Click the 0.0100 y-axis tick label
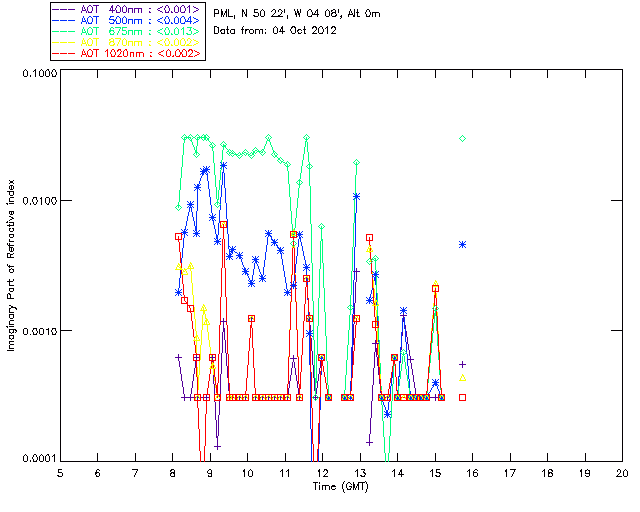 39,200
